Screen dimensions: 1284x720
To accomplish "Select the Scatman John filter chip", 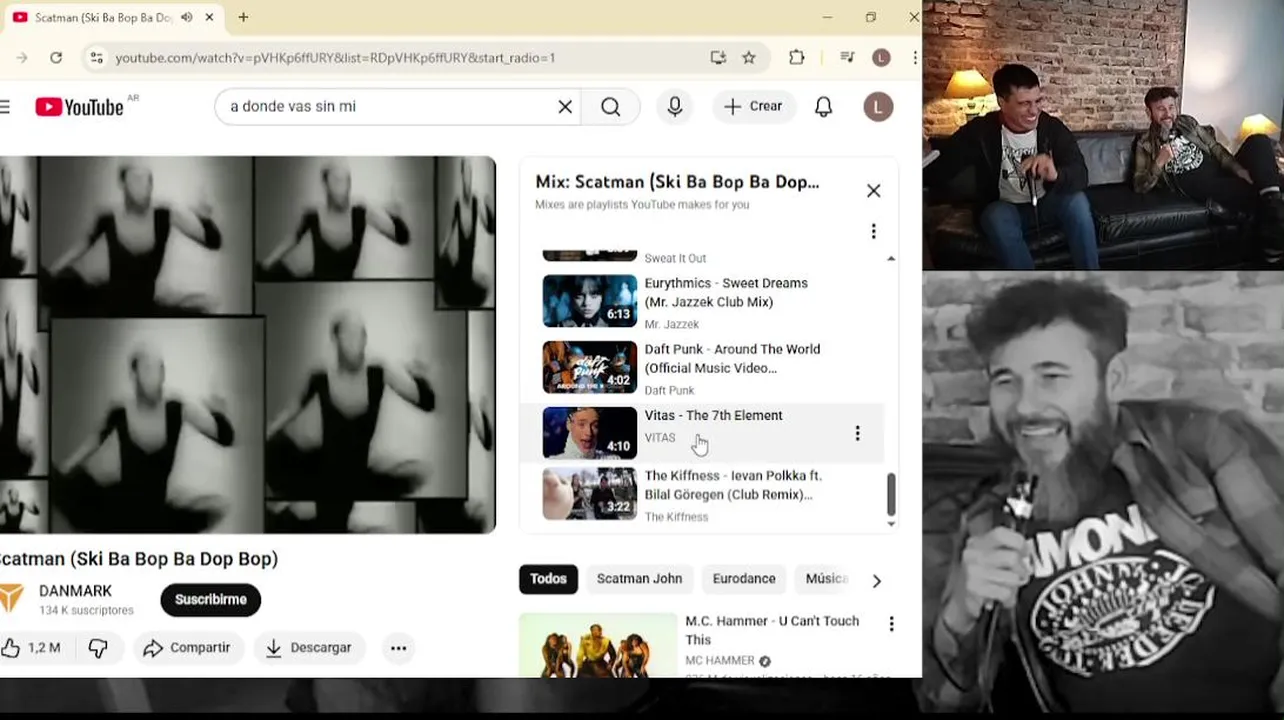I will (x=639, y=578).
